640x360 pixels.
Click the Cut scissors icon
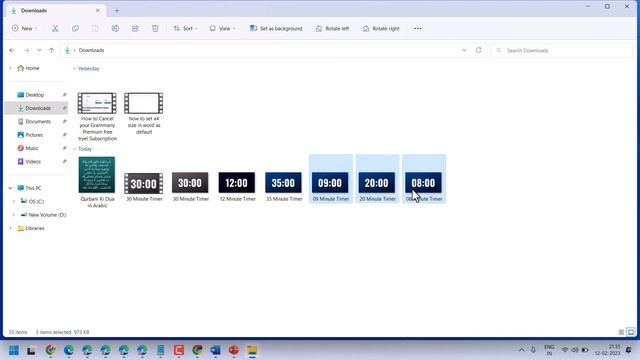pyautogui.click(x=55, y=29)
